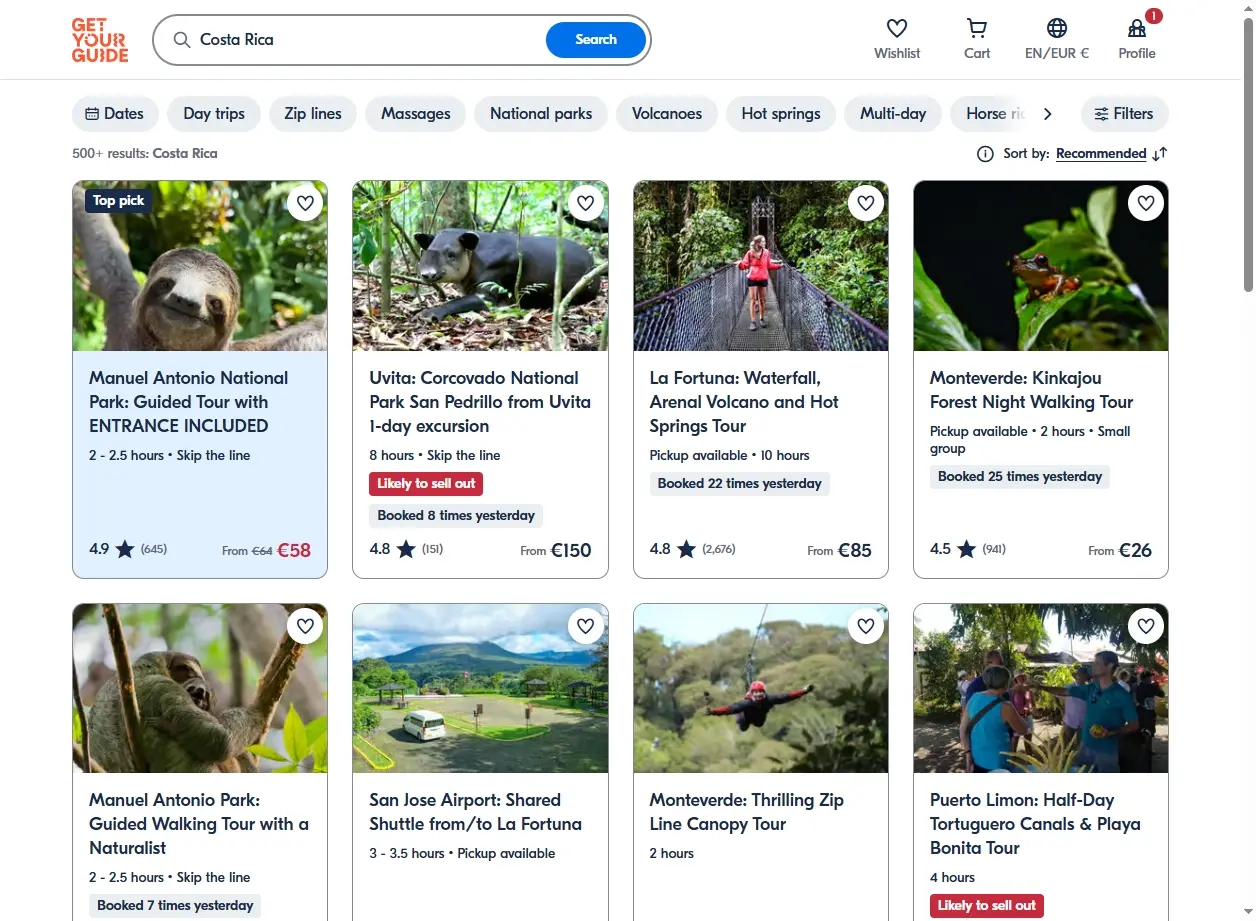Viewport: 1256px width, 921px height.
Task: Select the Hot springs filter chip
Action: pyautogui.click(x=781, y=114)
